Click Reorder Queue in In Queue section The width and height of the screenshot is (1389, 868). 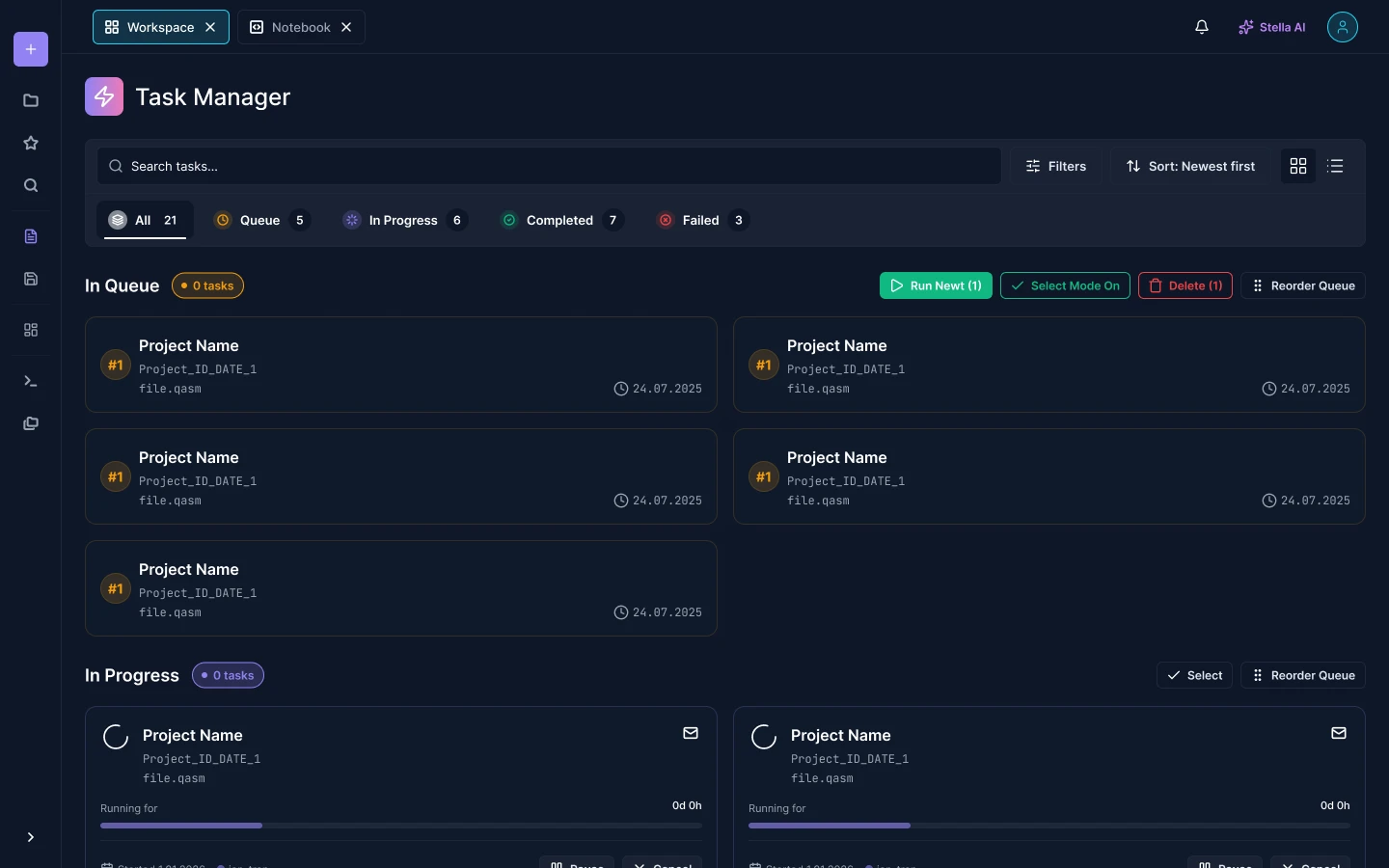[1303, 285]
